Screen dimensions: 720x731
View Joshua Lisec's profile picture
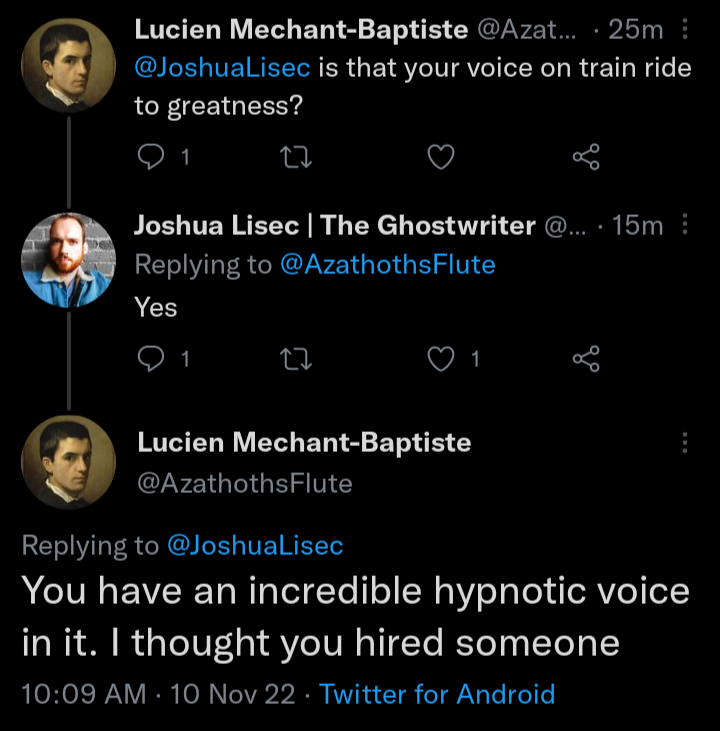pos(68,260)
